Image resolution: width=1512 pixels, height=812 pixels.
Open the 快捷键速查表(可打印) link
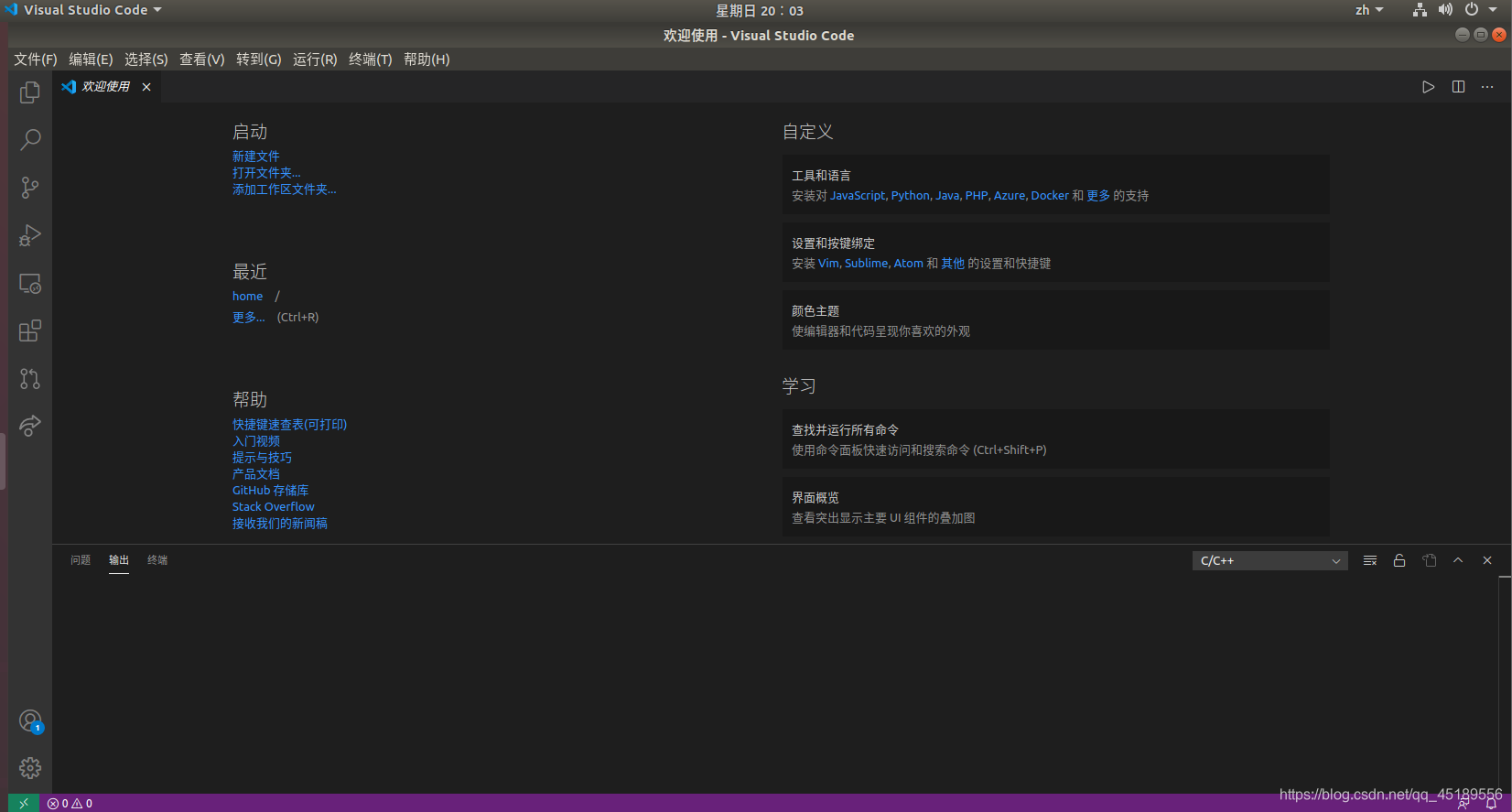(x=290, y=425)
